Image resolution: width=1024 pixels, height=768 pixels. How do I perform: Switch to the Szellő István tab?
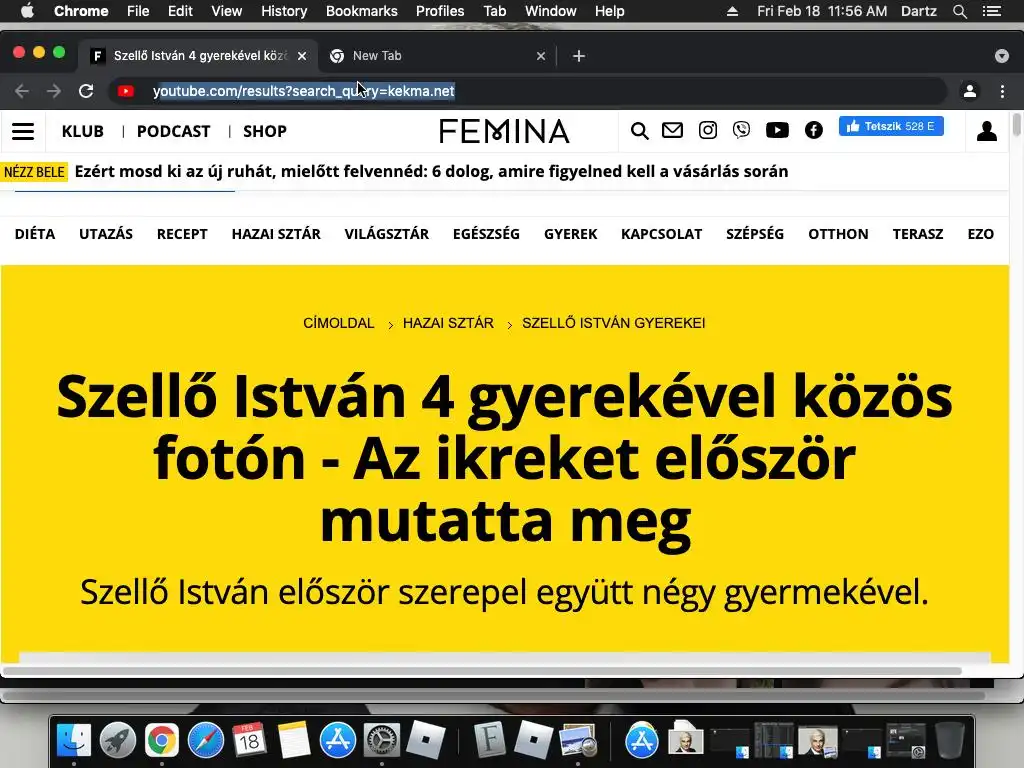(x=199, y=56)
